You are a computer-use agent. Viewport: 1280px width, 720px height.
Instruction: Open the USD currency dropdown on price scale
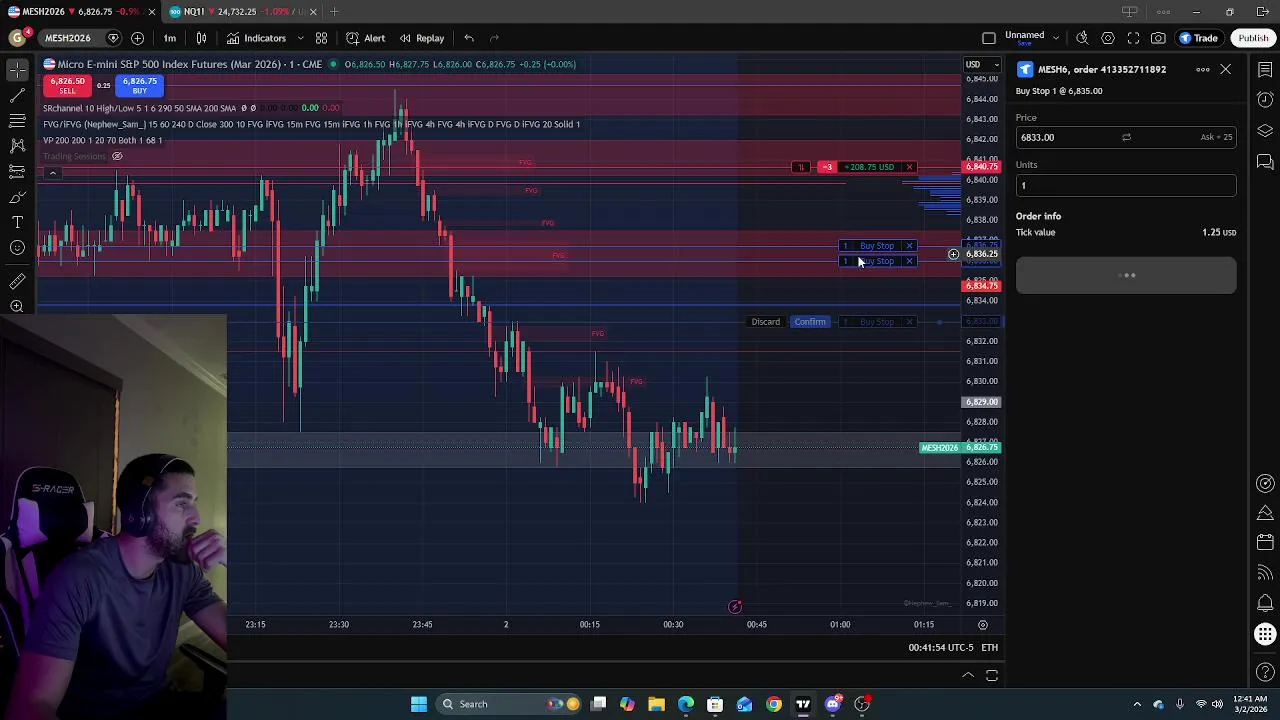(x=980, y=65)
